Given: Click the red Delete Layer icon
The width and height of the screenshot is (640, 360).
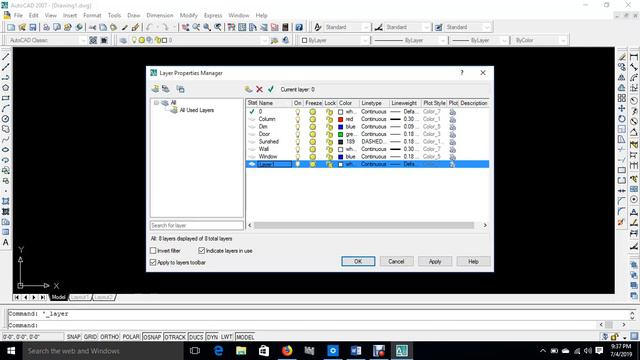Looking at the screenshot, I should coord(259,89).
